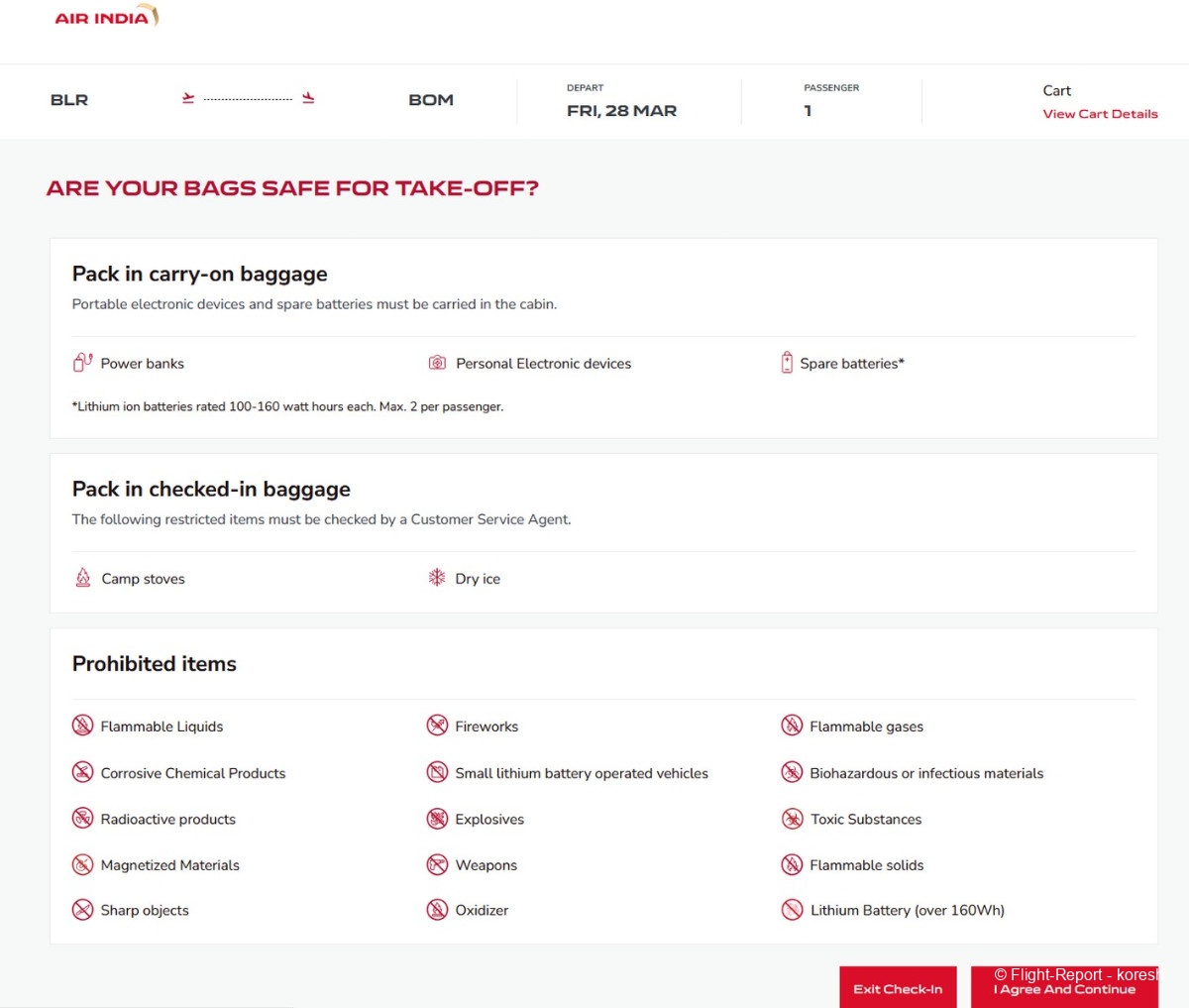
Task: Click the Customer Service Agent restriction sentence
Action: point(321,519)
